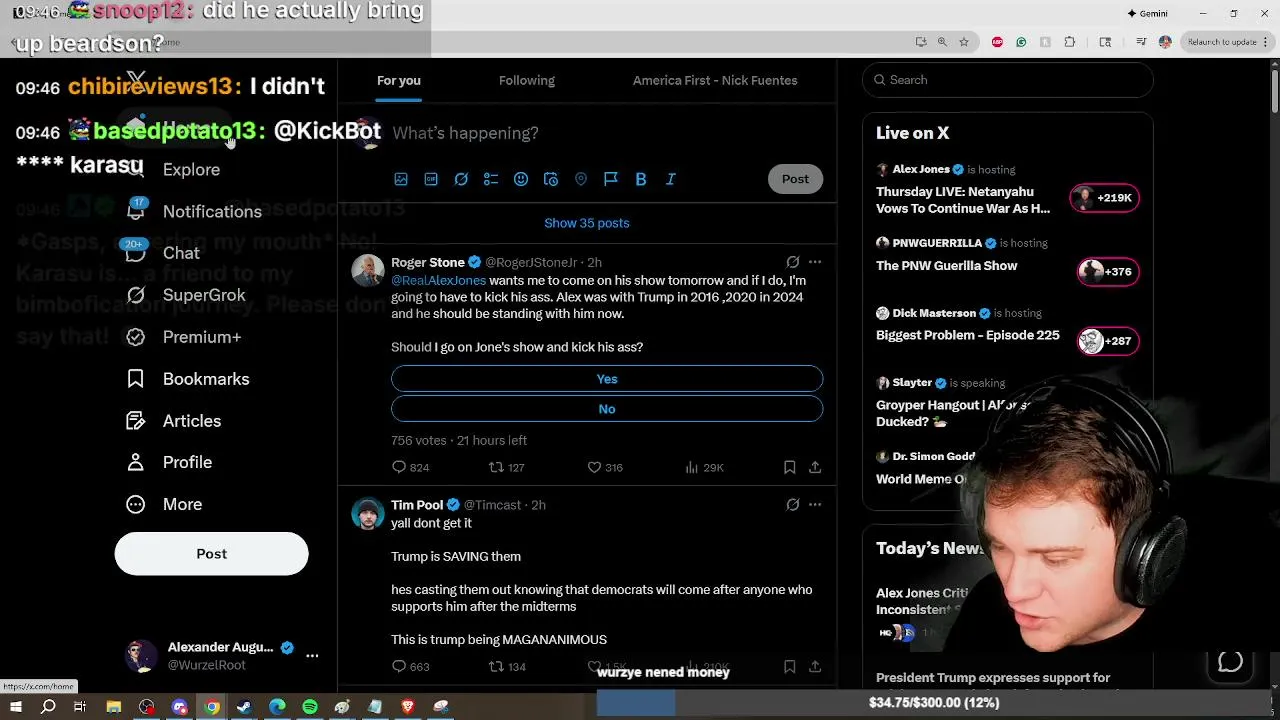Repost Tim Pool's post
Viewport: 1280px width, 720px height.
pyautogui.click(x=506, y=666)
